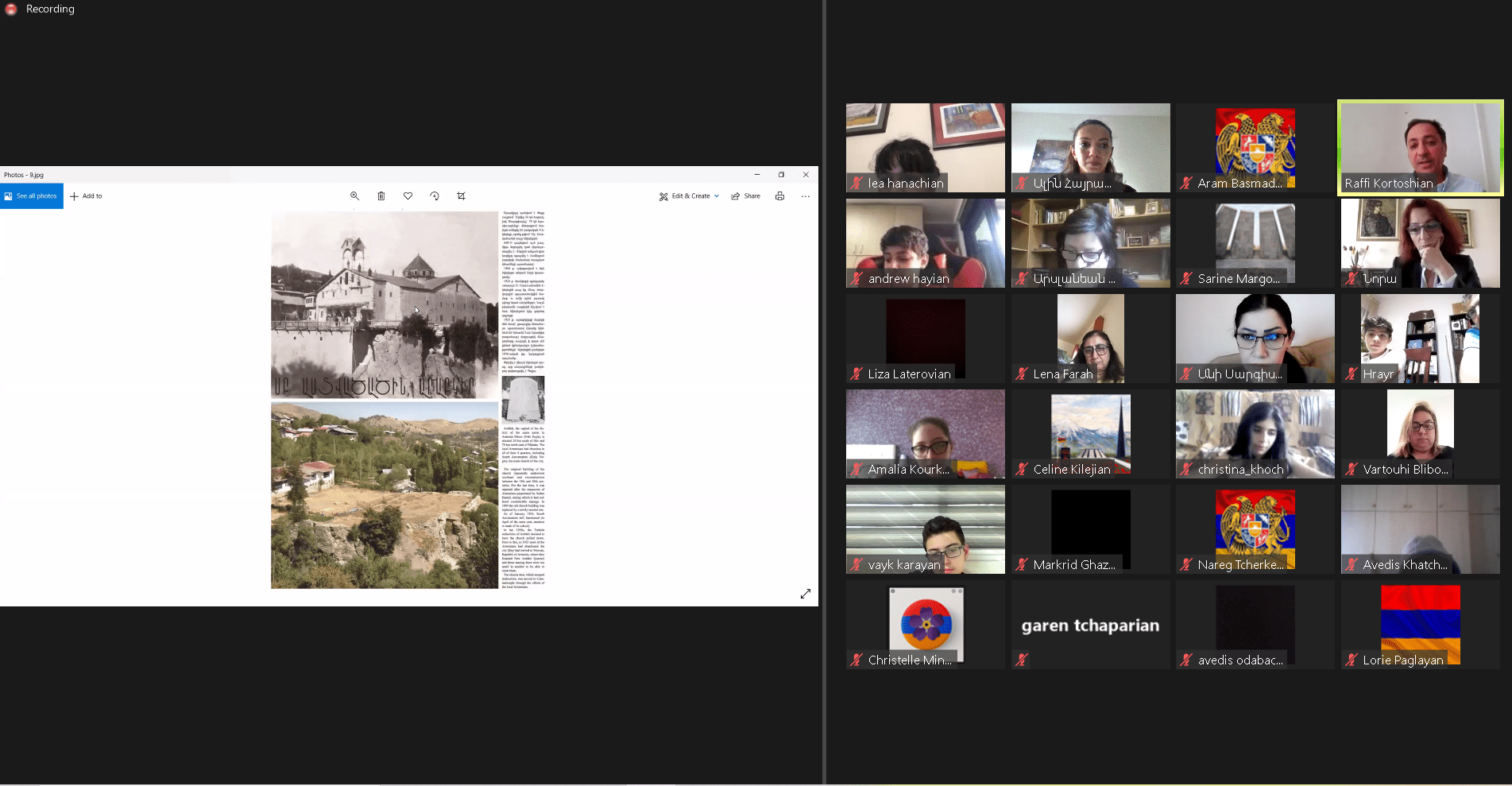Click muted mic icon on vayk karayan
Viewport: 1512px width, 786px height.
[x=857, y=564]
